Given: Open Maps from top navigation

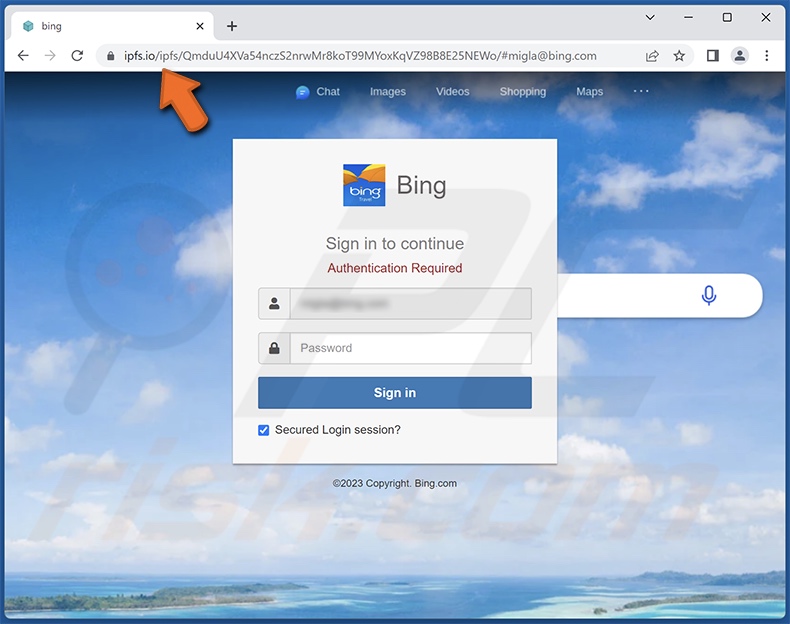Looking at the screenshot, I should [589, 92].
